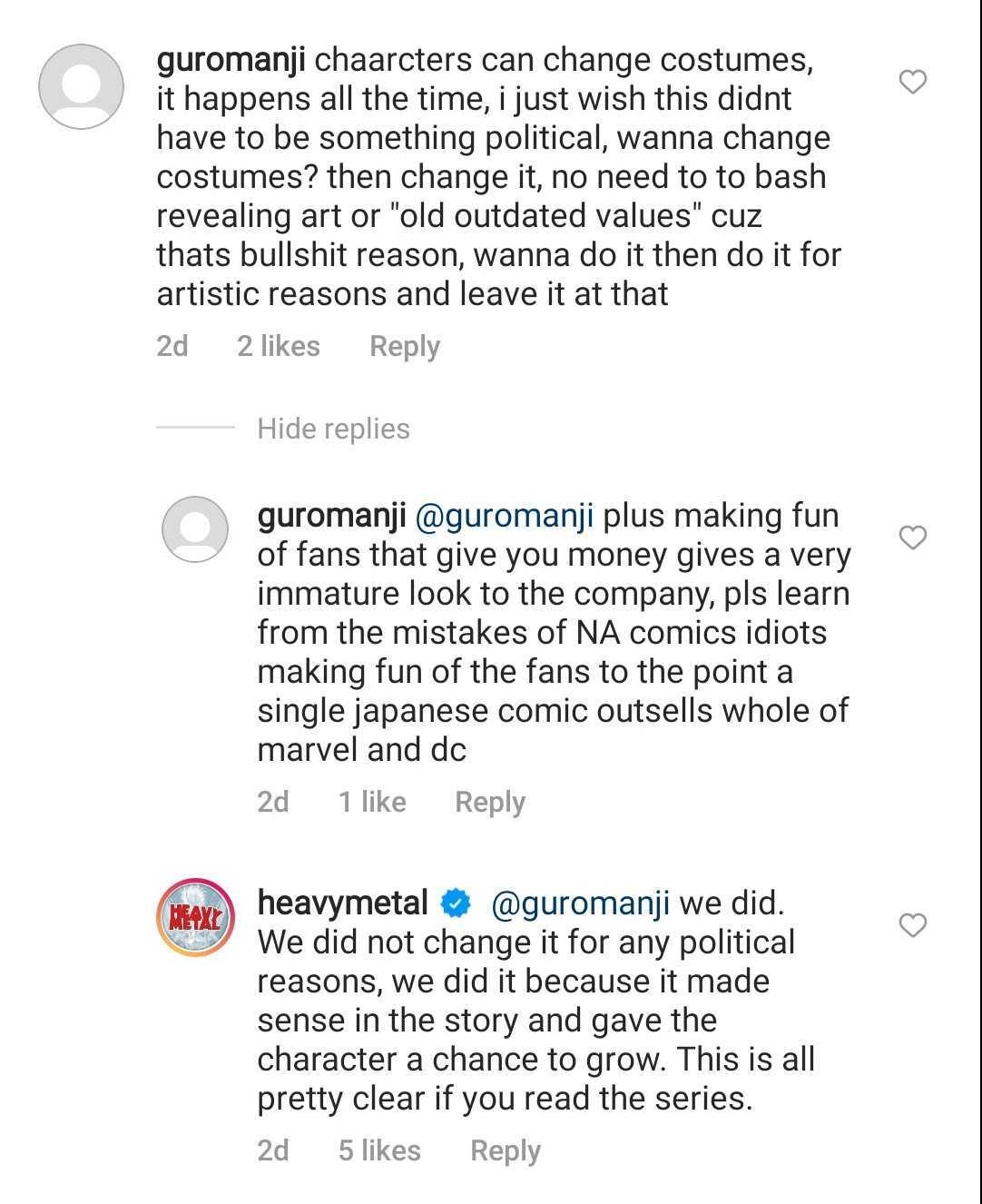Tap the 2d timestamp on heavymetal's reply

[x=272, y=1150]
